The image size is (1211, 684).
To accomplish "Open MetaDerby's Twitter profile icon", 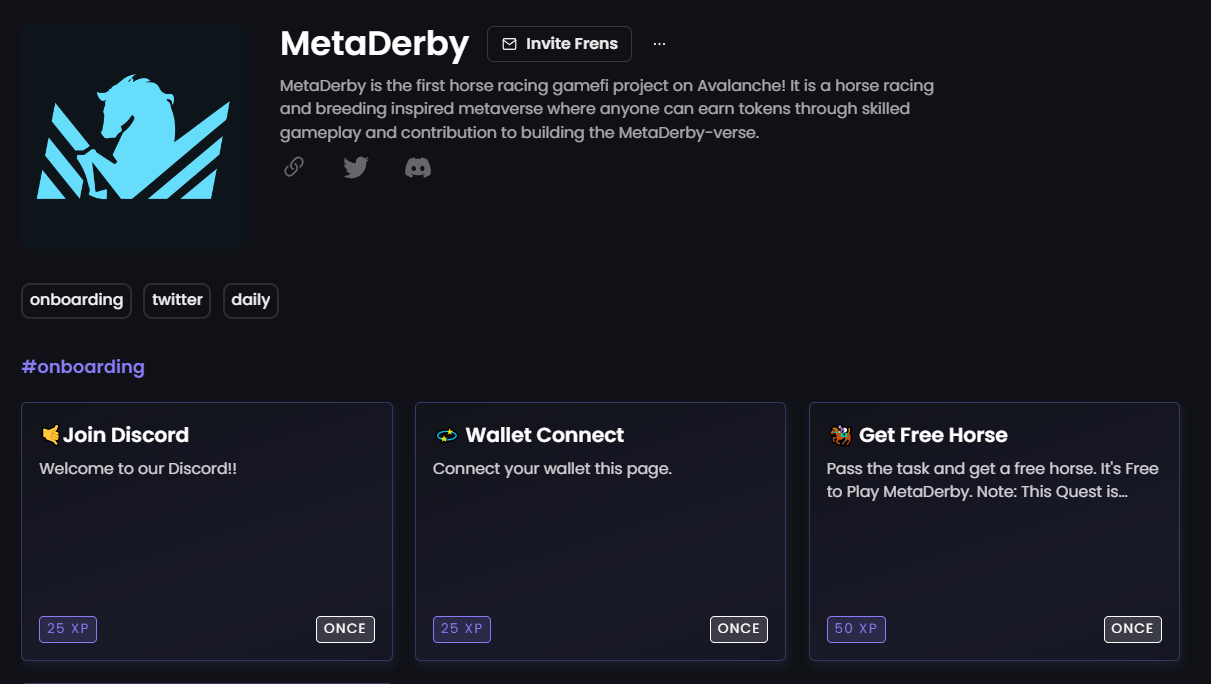I will click(x=355, y=167).
